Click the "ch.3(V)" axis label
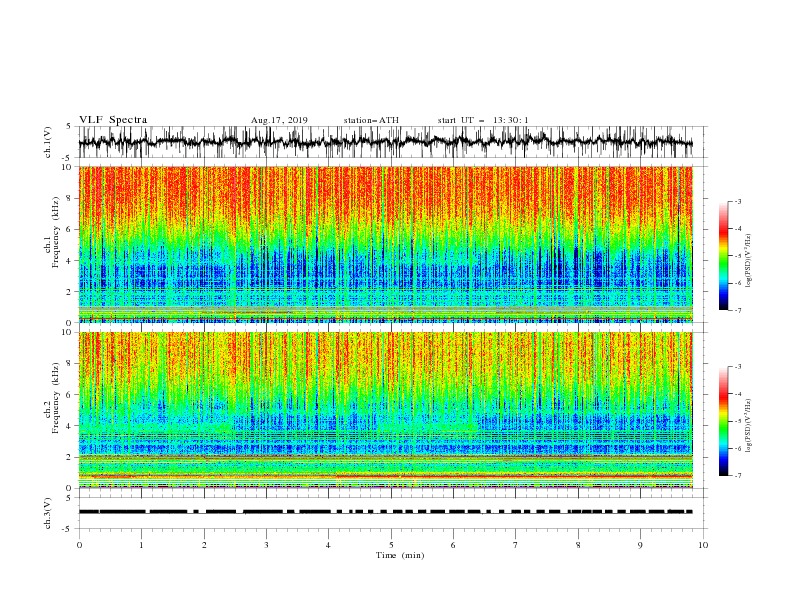 click(48, 513)
